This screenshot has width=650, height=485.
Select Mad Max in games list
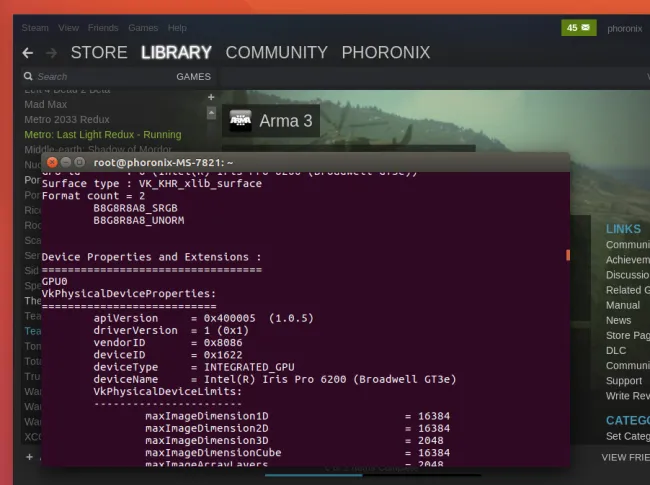(46, 104)
